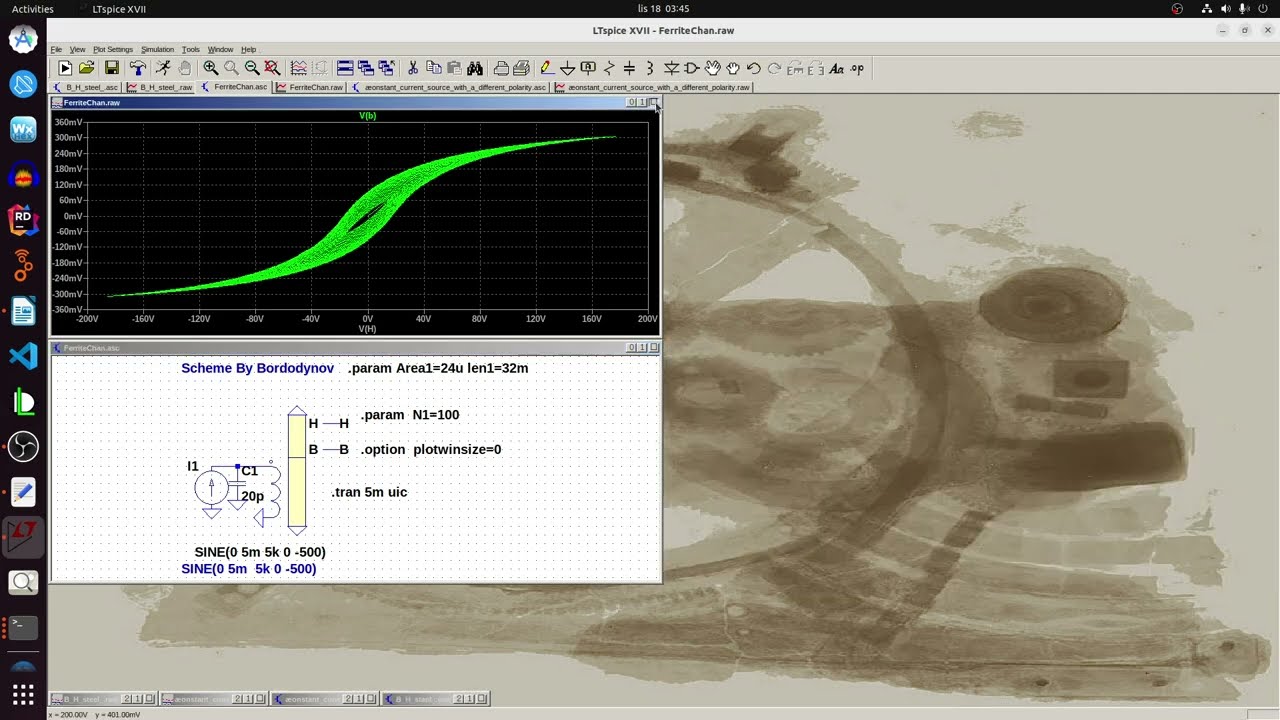Click the Undo arrow icon
The height and width of the screenshot is (720, 1280).
click(754, 68)
